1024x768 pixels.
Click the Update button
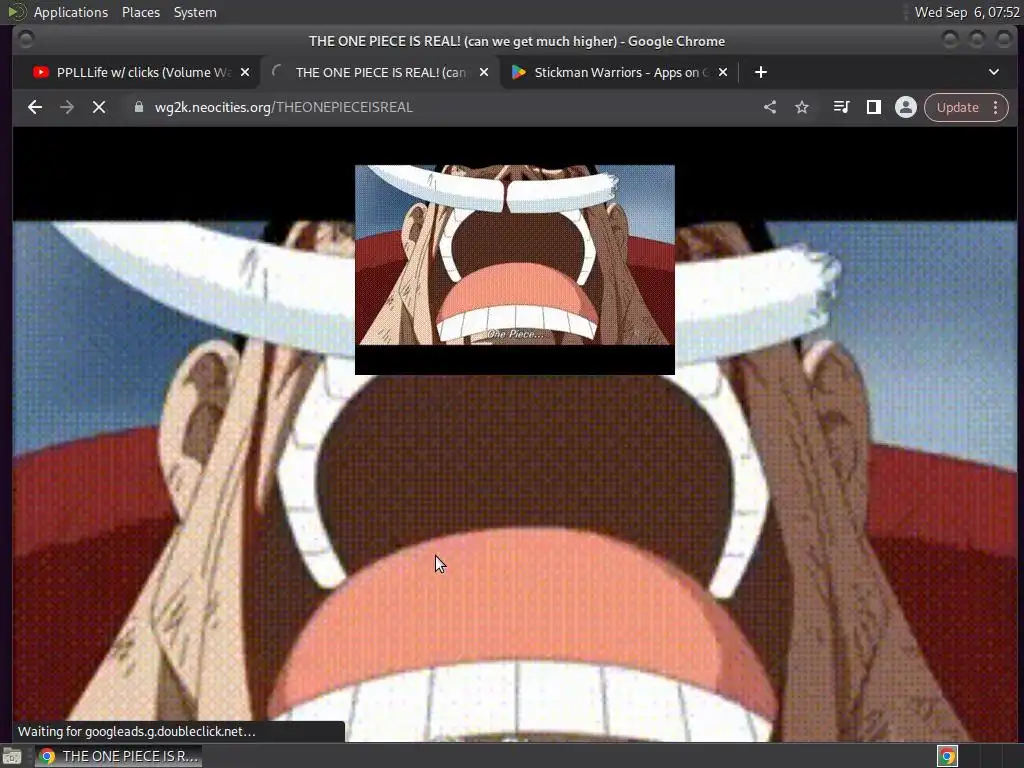click(957, 107)
